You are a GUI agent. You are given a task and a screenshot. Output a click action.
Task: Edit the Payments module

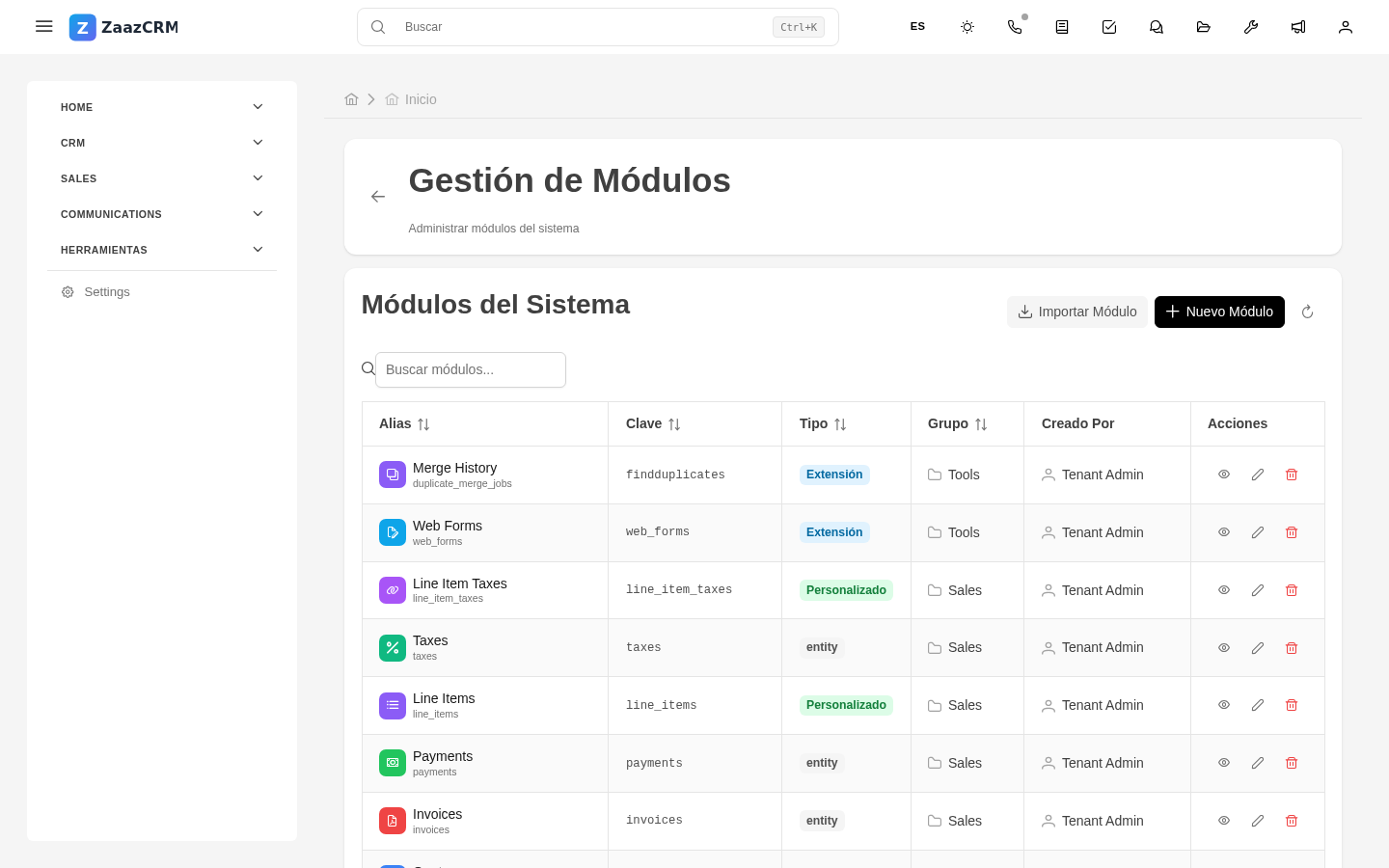[1258, 763]
